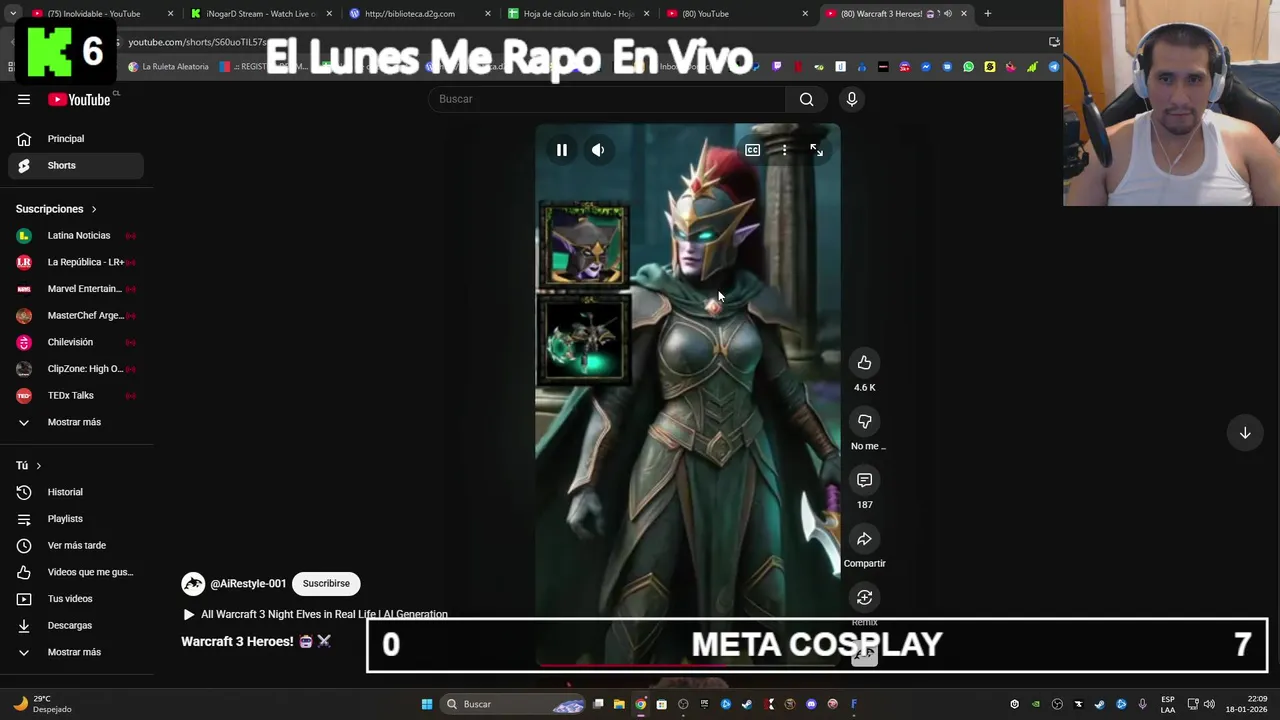1280x720 pixels.
Task: Play the linked All Warcraft 3 Night Elves video
Action: click(x=315, y=615)
